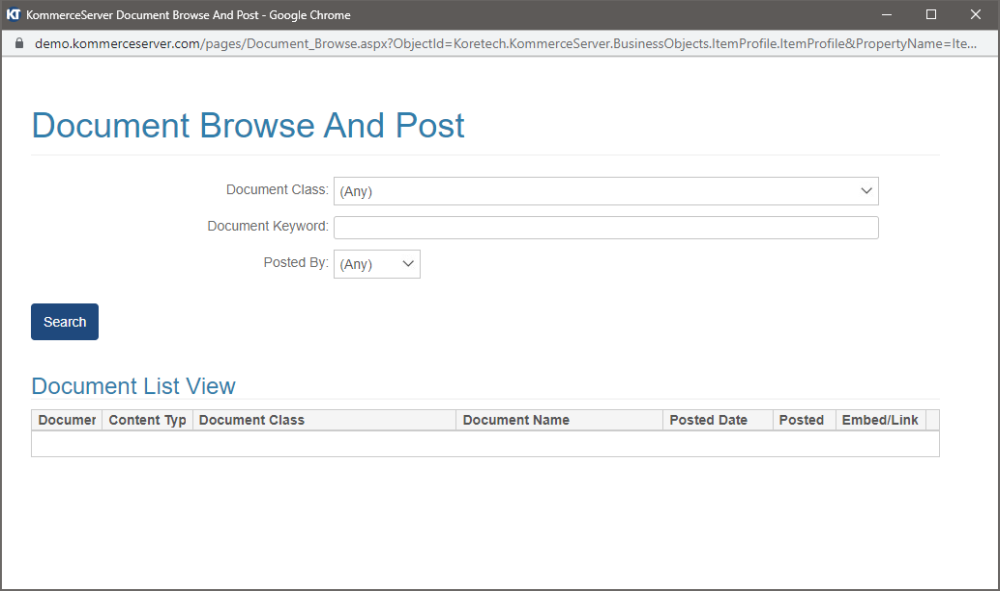Viewport: 1000px width, 591px height.
Task: Click the Posted By label
Action: click(296, 262)
